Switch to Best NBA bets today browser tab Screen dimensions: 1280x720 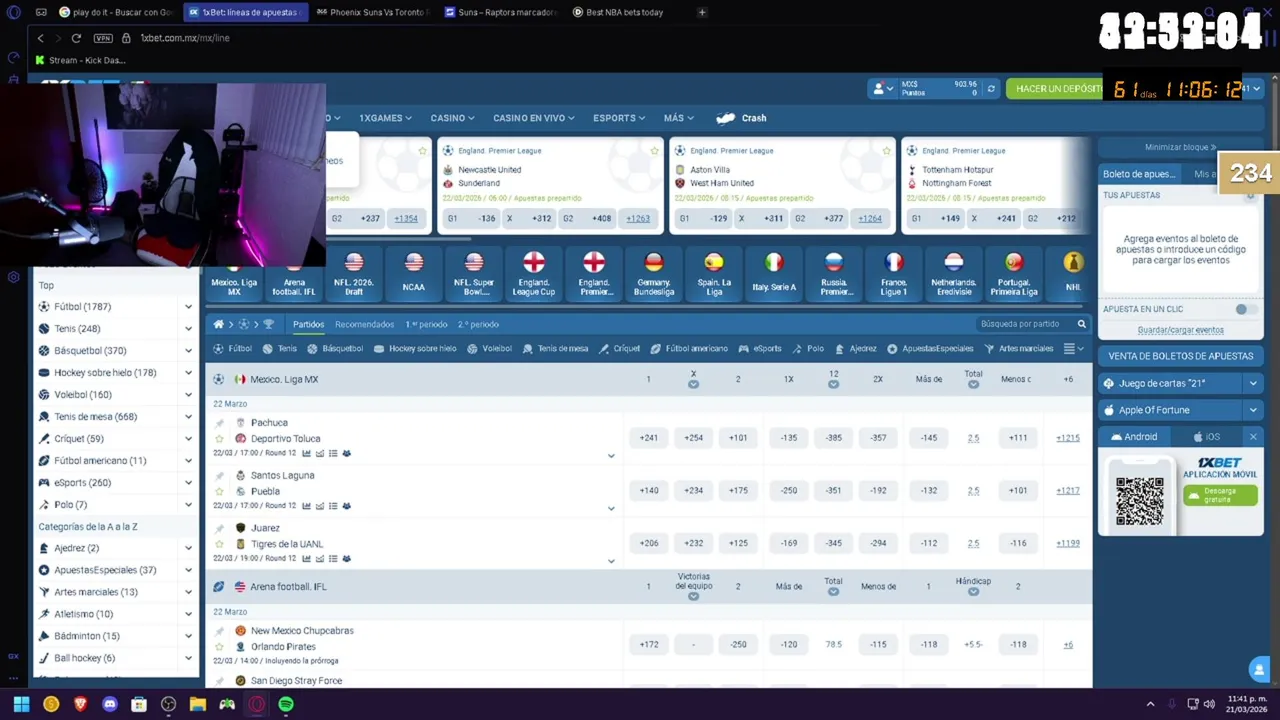point(624,12)
